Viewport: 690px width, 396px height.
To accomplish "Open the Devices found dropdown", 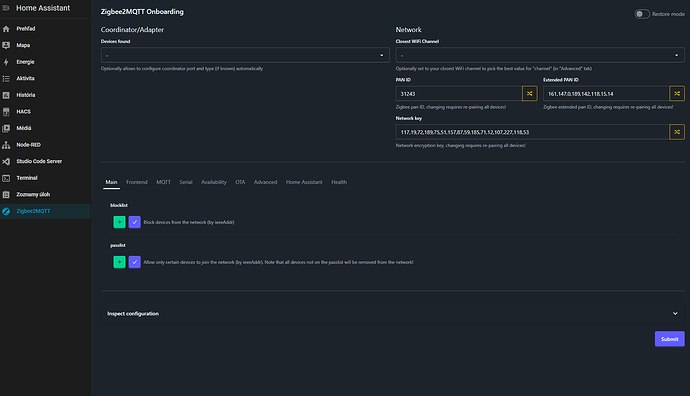I will [245, 55].
